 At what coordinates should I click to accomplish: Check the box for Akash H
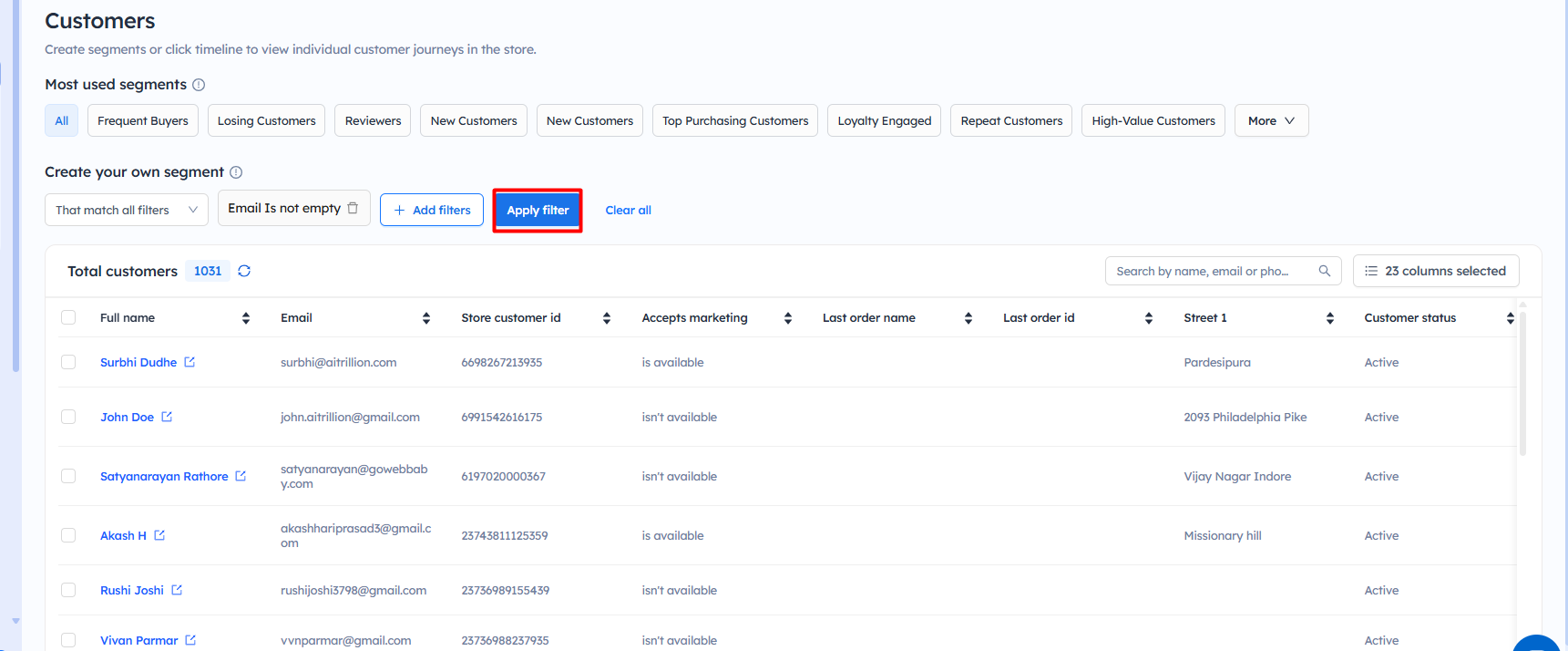coord(68,535)
